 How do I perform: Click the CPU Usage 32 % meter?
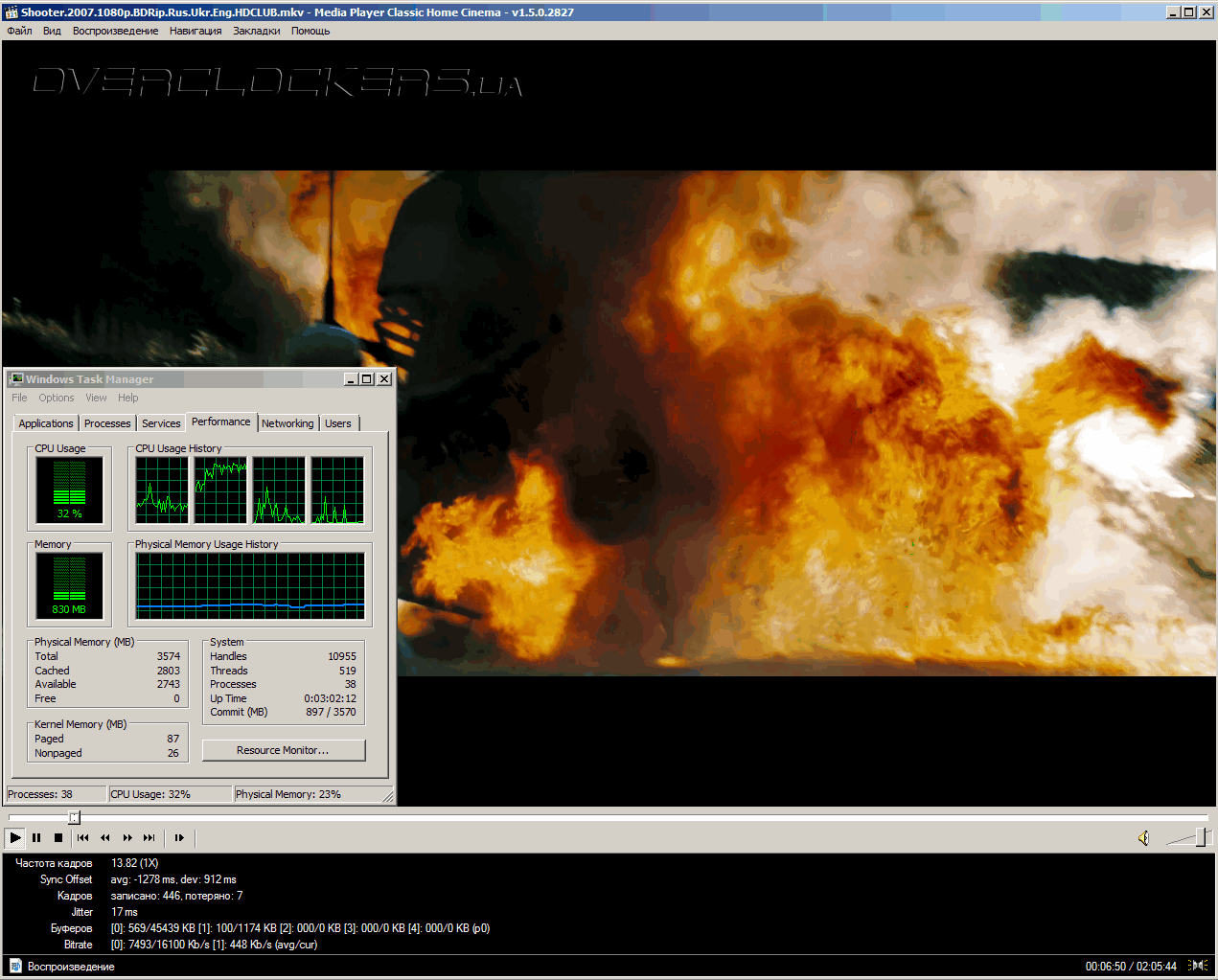tap(69, 489)
